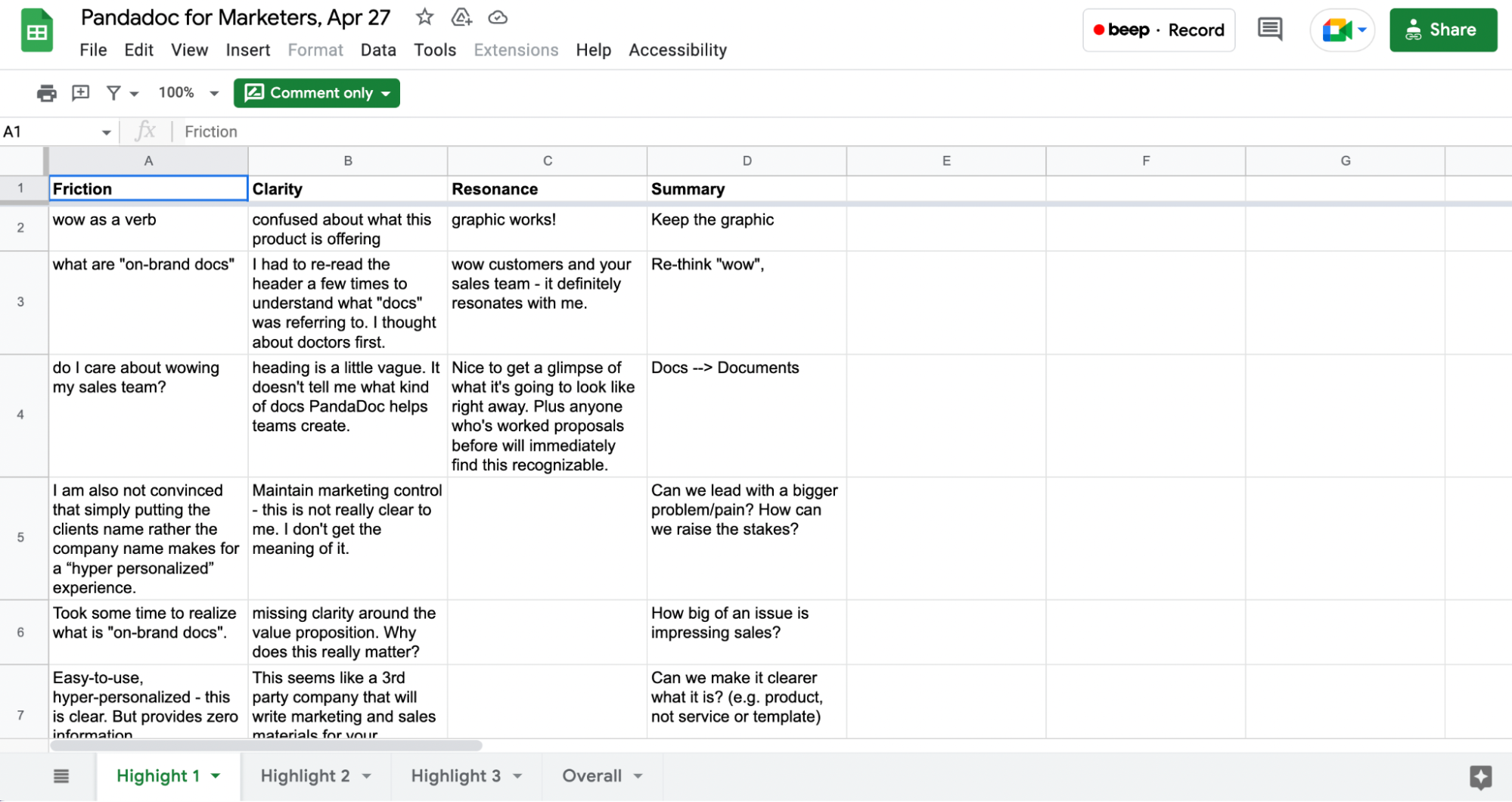Click the green Share button

(x=1443, y=30)
